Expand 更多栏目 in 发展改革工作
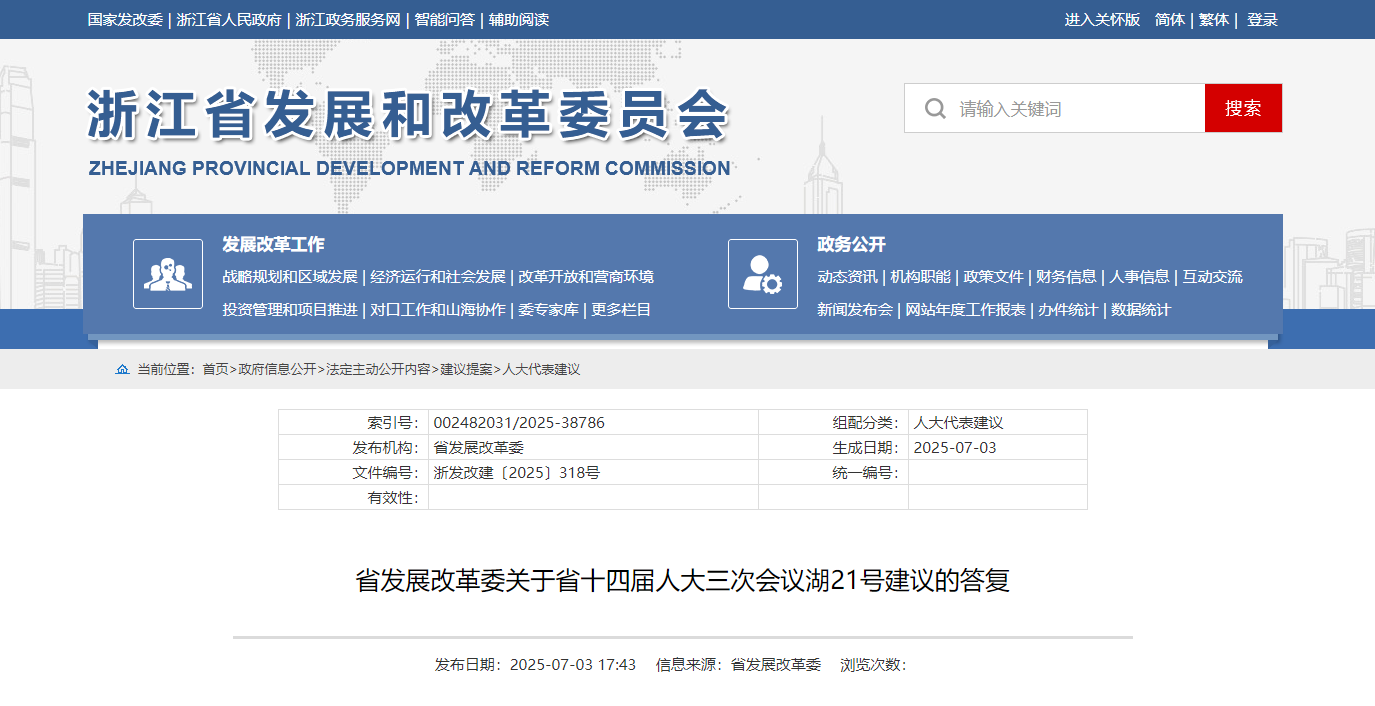The height and width of the screenshot is (706, 1375). click(x=621, y=310)
